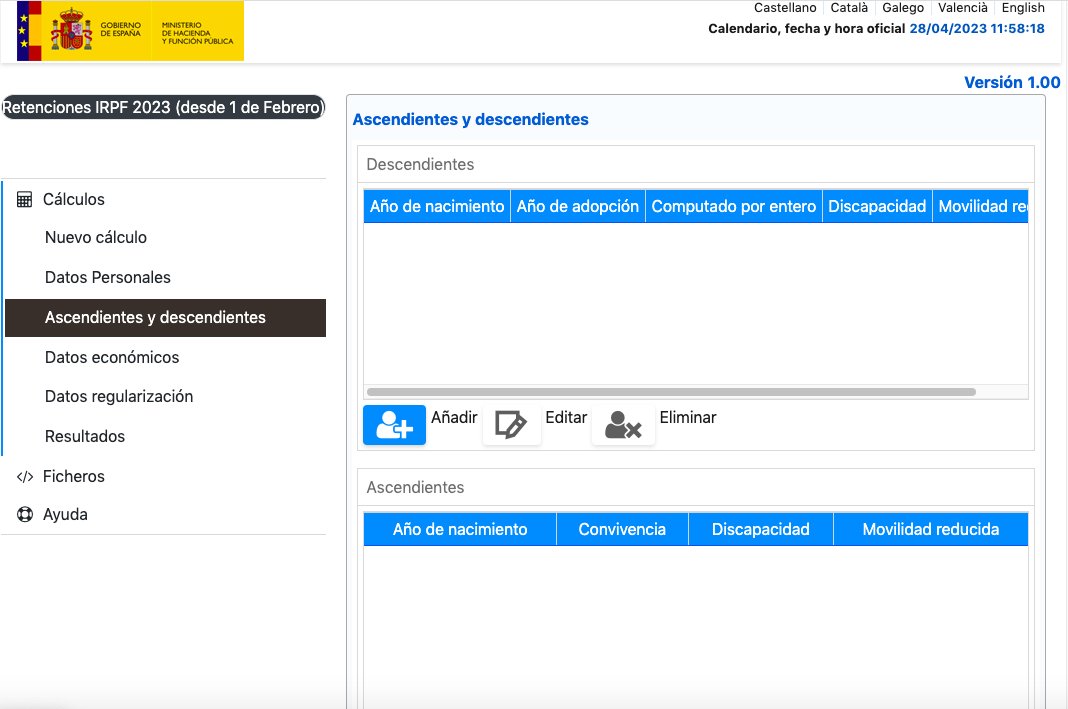
Task: Switch language to English
Action: pyautogui.click(x=1022, y=8)
